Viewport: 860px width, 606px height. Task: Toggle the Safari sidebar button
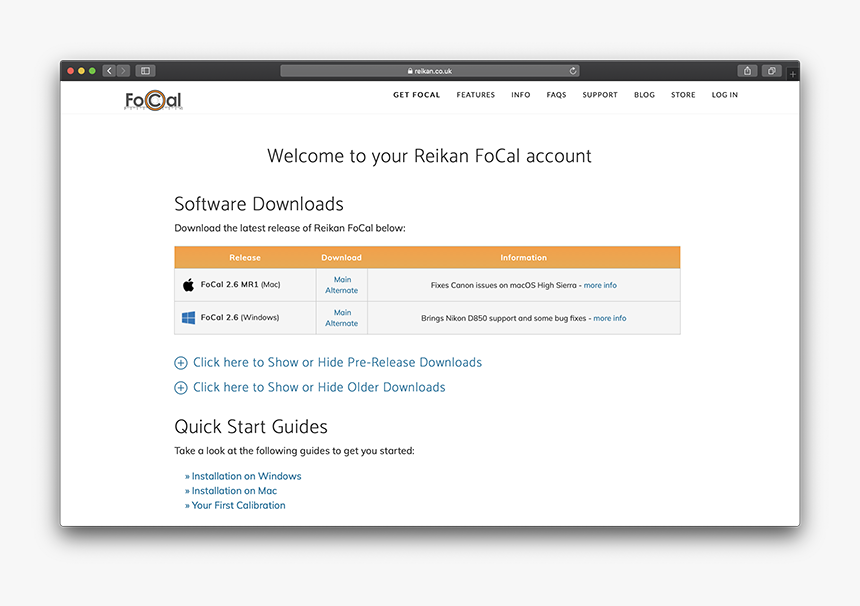(x=145, y=71)
